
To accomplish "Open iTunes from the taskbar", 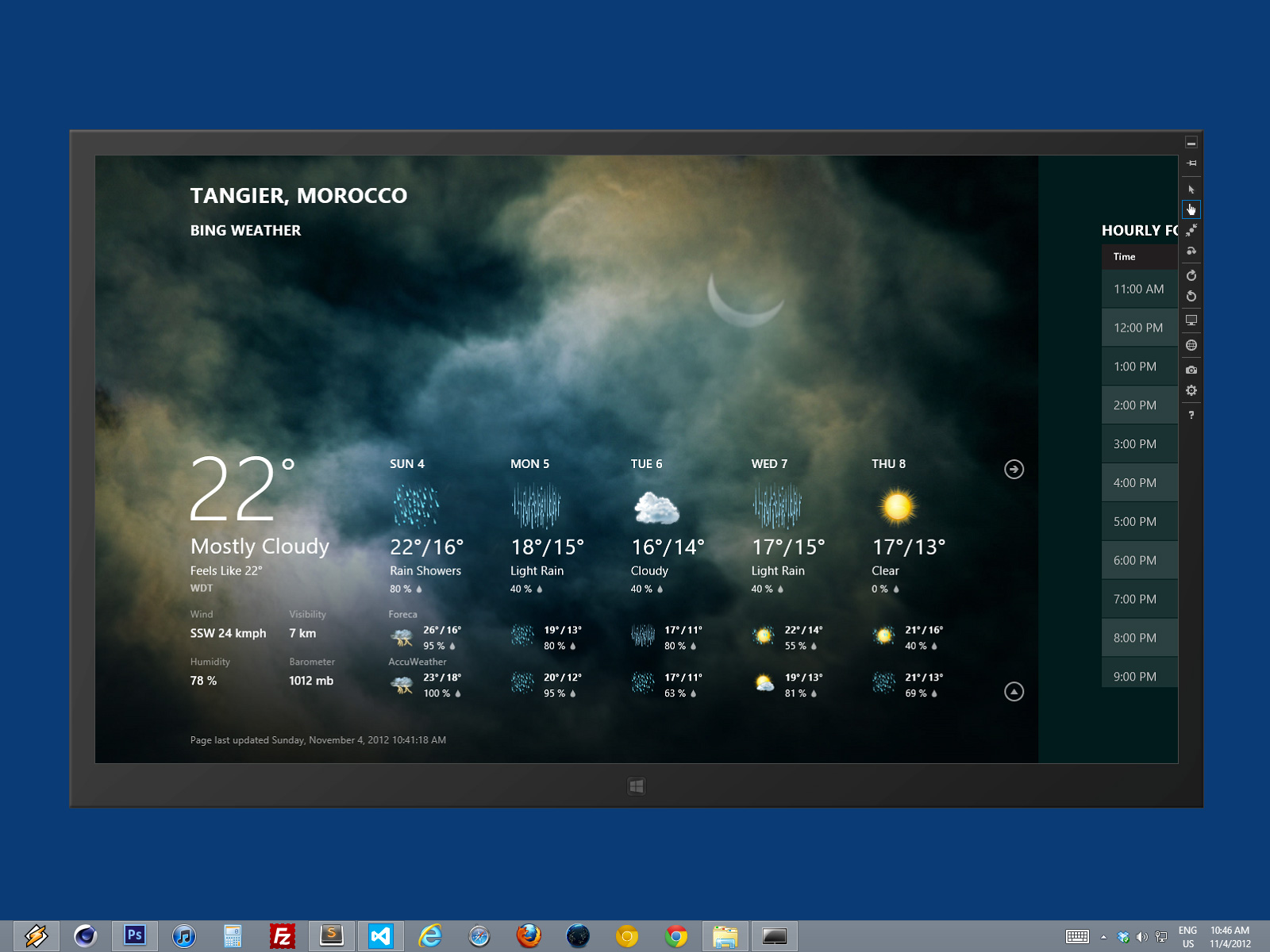I will [x=183, y=937].
